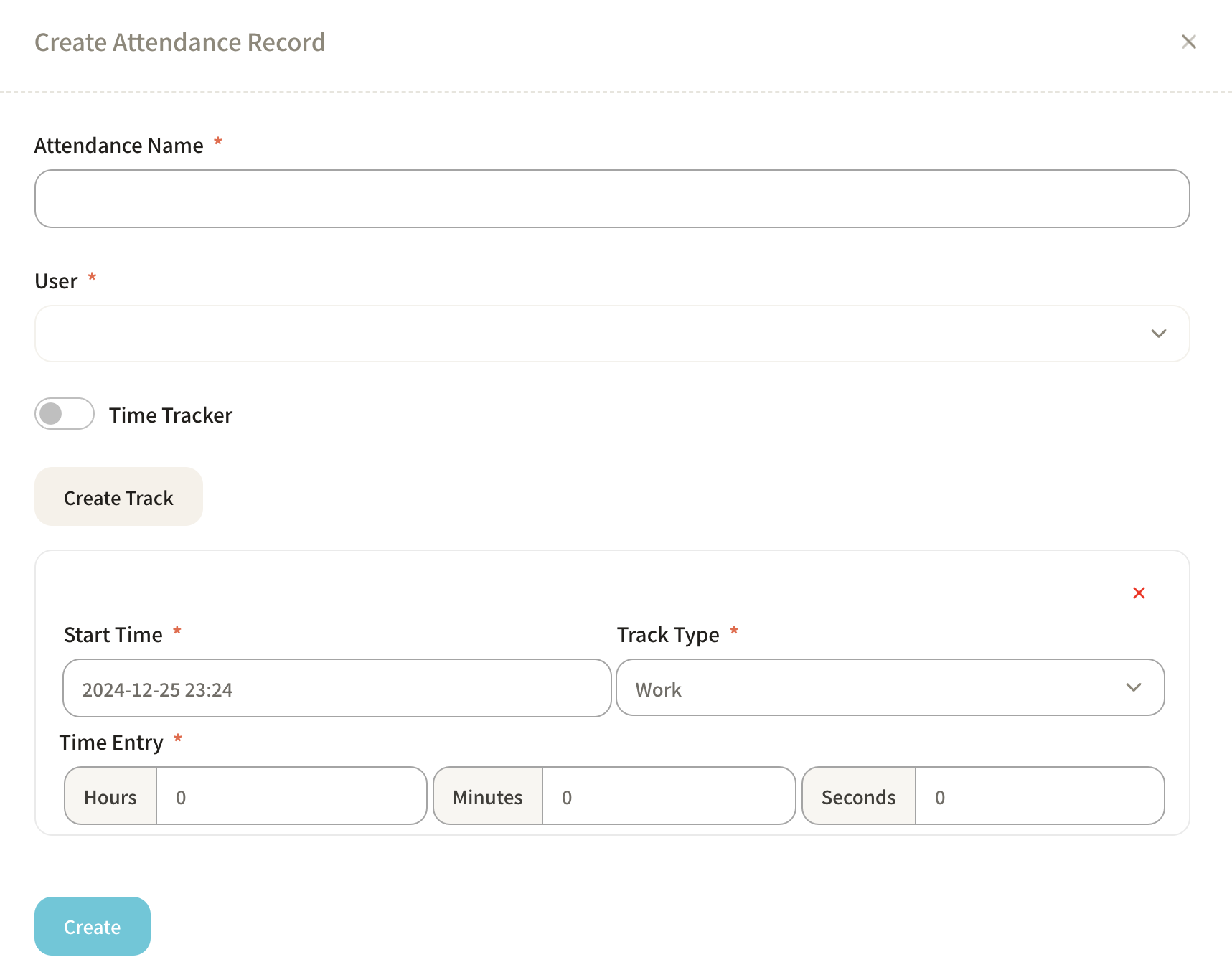The width and height of the screenshot is (1232, 980).
Task: Click the Attendance Name text field
Action: [x=611, y=199]
